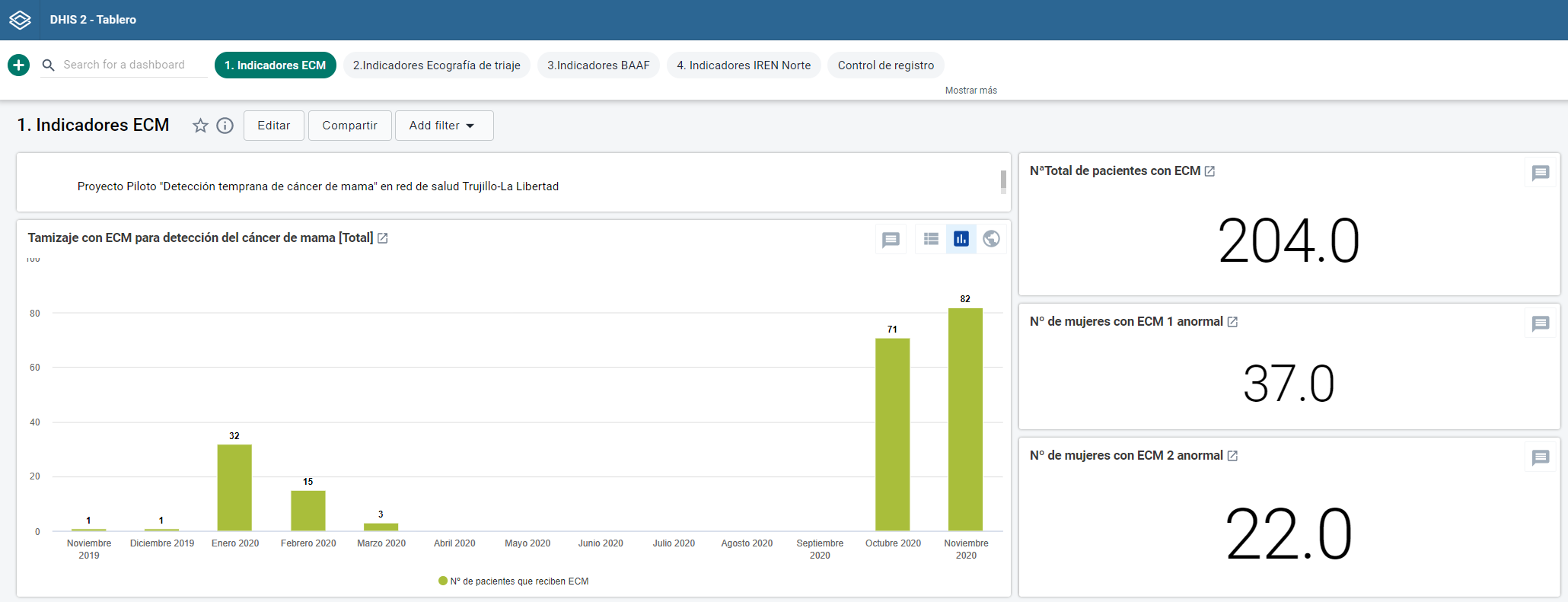This screenshot has width=1568, height=602.
Task: Open comments for N°Total de pacientes con ECM
Action: click(1541, 173)
